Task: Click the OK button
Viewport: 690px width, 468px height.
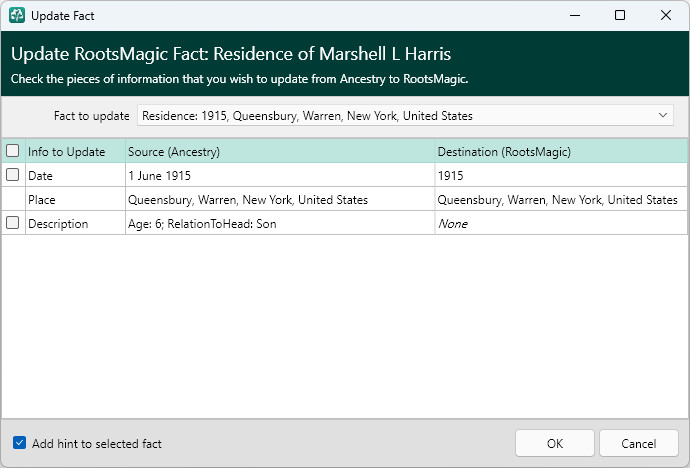Action: [x=554, y=443]
